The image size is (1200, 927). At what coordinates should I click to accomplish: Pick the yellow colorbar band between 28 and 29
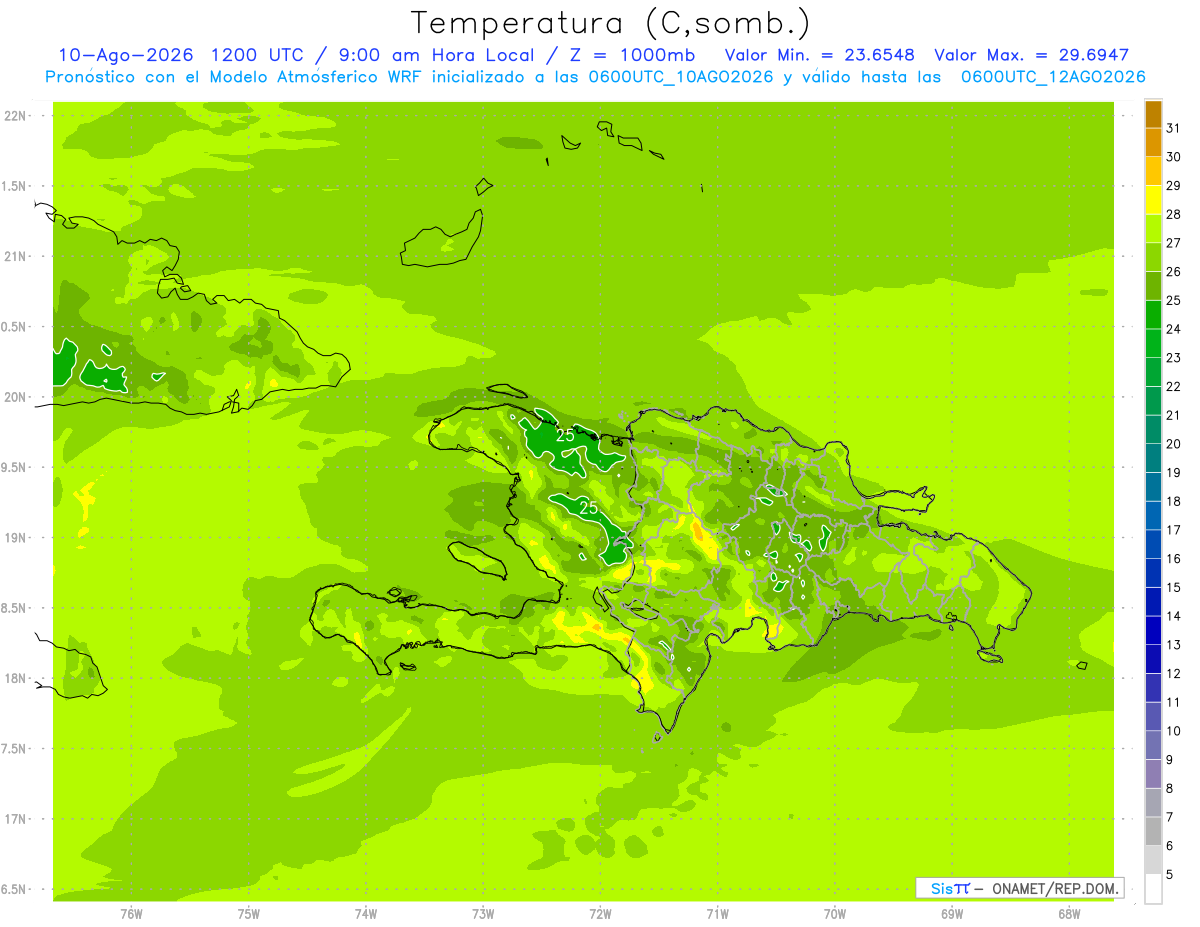[1153, 201]
